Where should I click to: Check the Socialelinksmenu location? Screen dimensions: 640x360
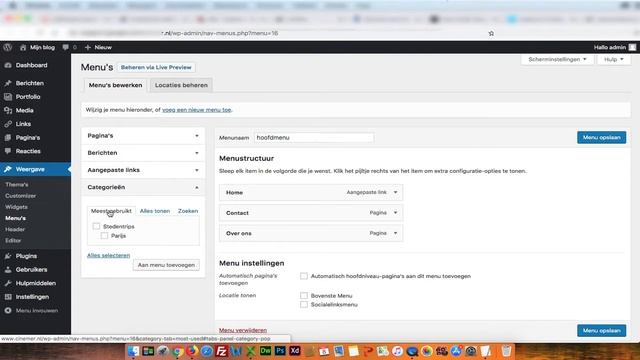tap(304, 304)
